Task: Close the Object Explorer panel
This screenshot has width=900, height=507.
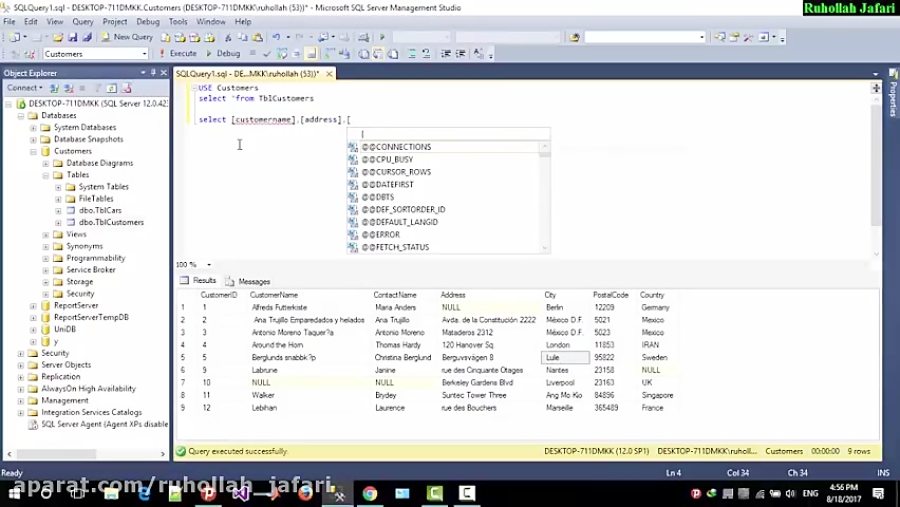Action: (x=164, y=73)
